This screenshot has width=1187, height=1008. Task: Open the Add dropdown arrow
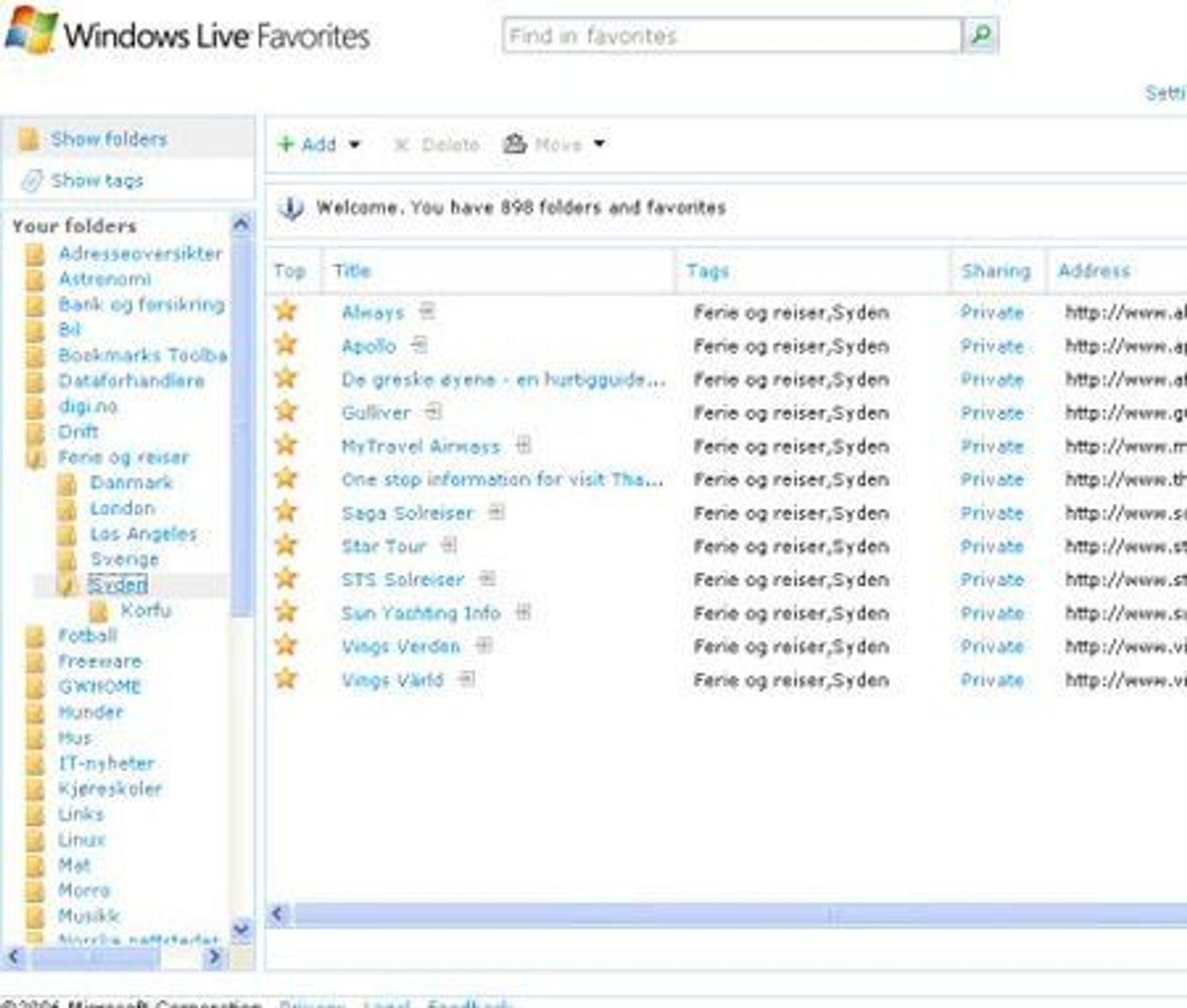pos(355,144)
